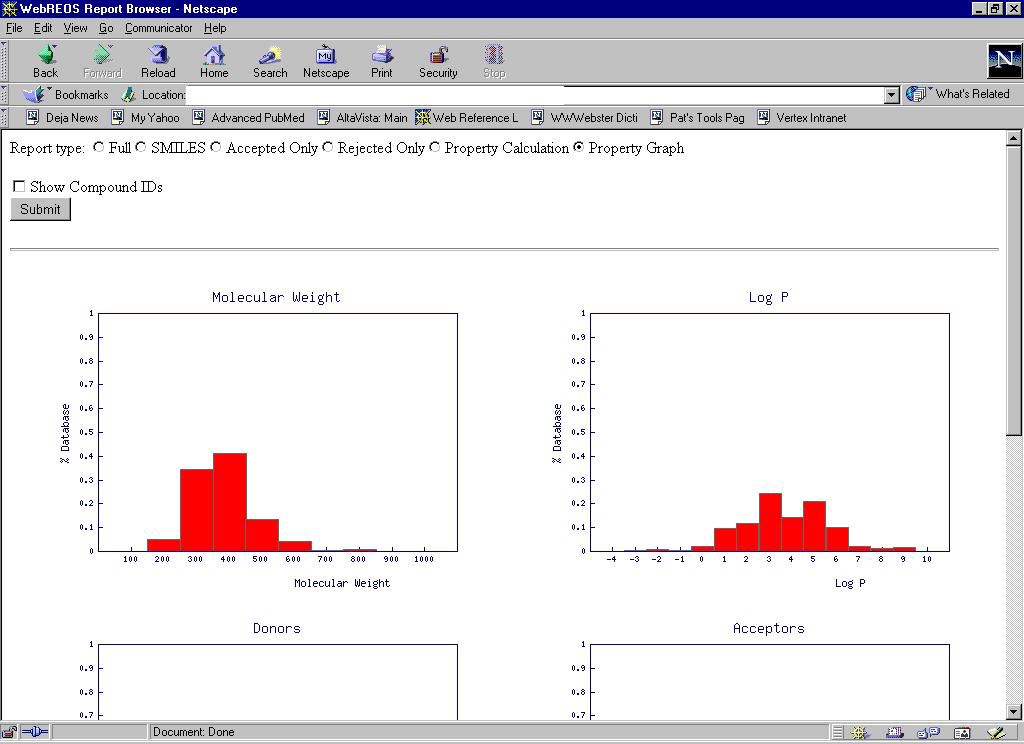Image resolution: width=1024 pixels, height=744 pixels.
Task: Click the Acceptors chart title
Action: click(x=769, y=628)
